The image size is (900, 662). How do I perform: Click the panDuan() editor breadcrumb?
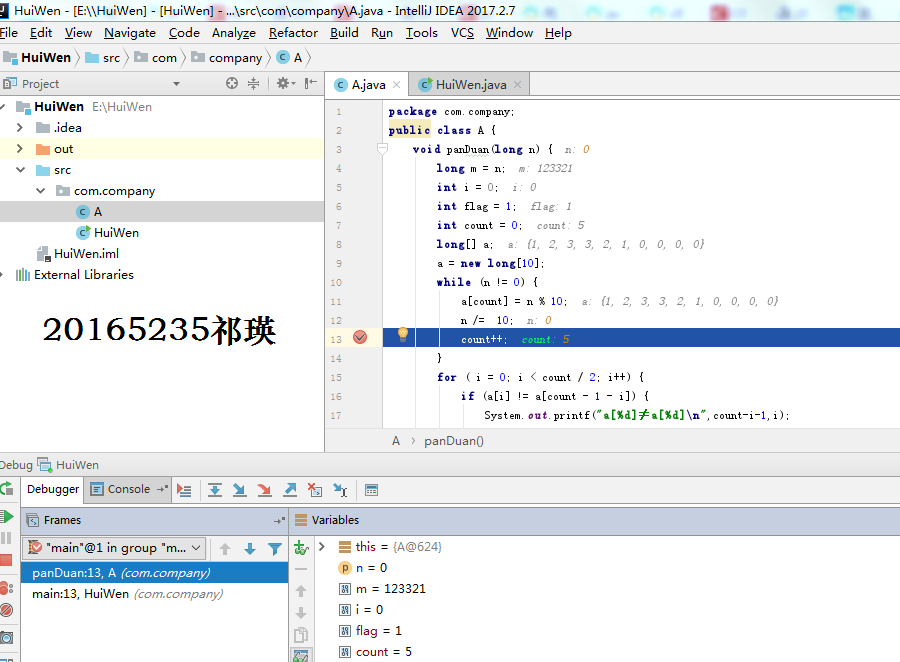click(454, 441)
